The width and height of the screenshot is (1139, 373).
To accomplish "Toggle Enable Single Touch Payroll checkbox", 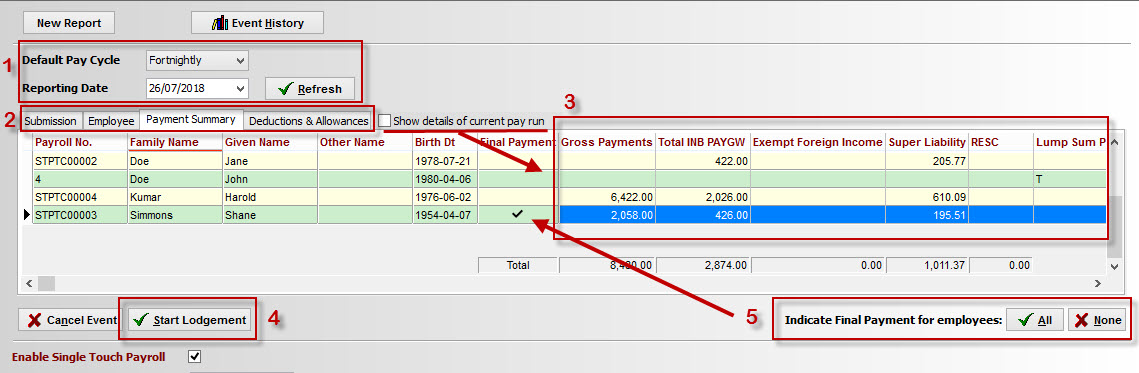I will 194,357.
